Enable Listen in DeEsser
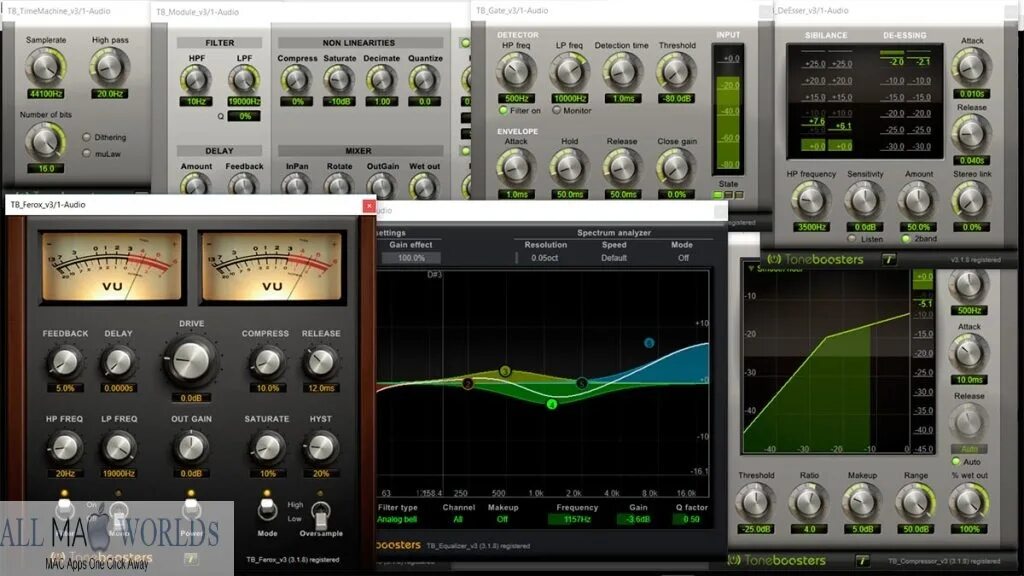The width and height of the screenshot is (1024, 576). [x=852, y=239]
